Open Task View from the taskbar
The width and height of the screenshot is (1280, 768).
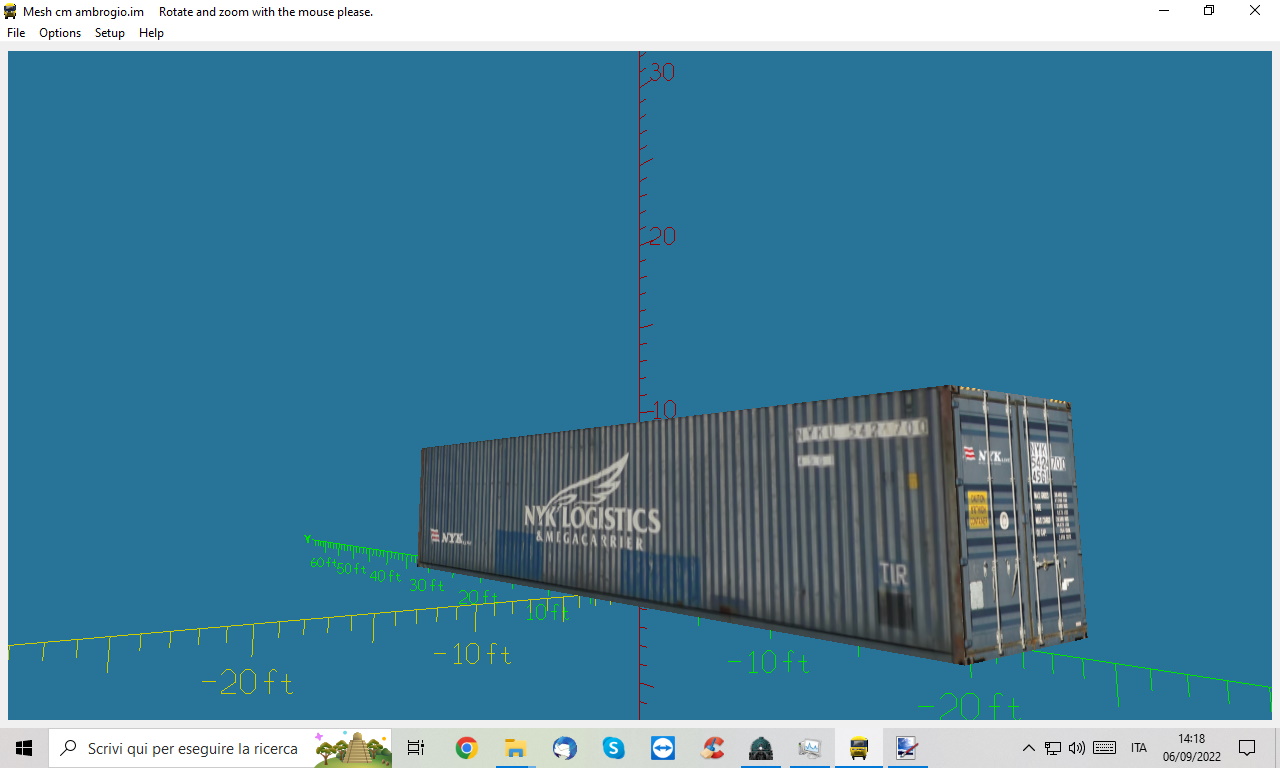point(416,748)
